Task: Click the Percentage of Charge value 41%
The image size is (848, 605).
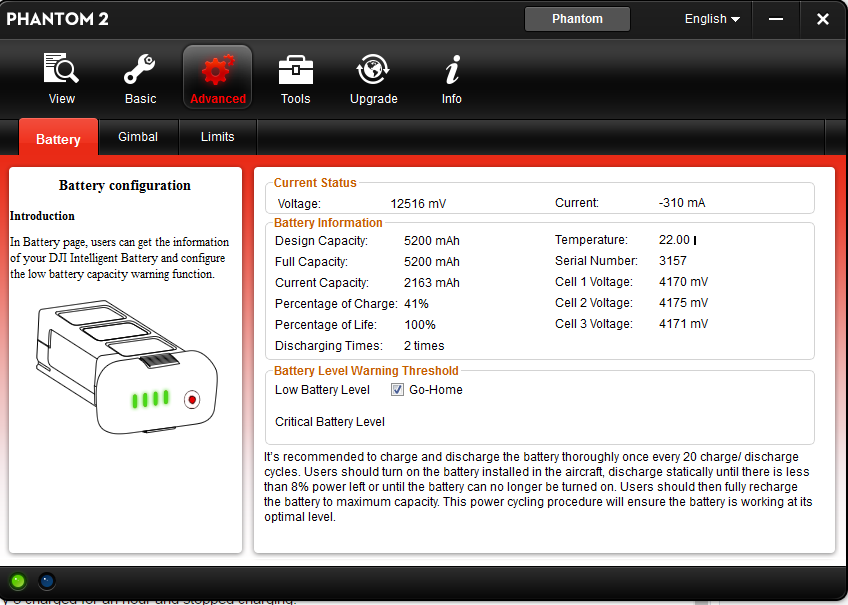Action: (x=416, y=304)
